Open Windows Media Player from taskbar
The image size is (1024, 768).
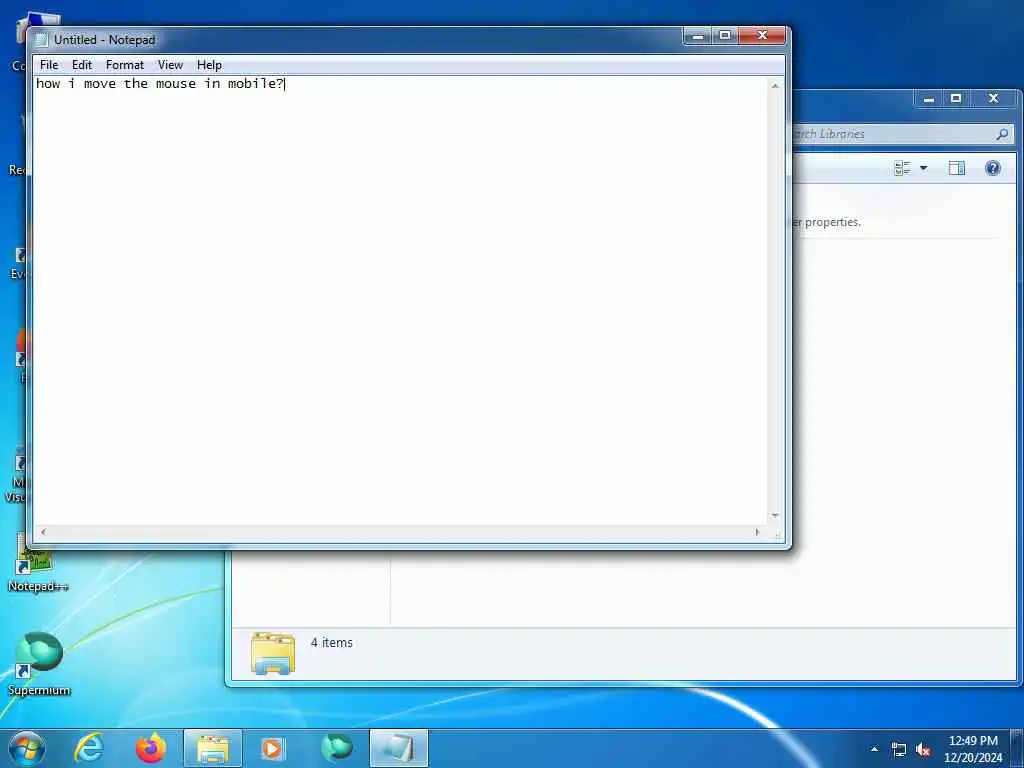click(x=273, y=748)
